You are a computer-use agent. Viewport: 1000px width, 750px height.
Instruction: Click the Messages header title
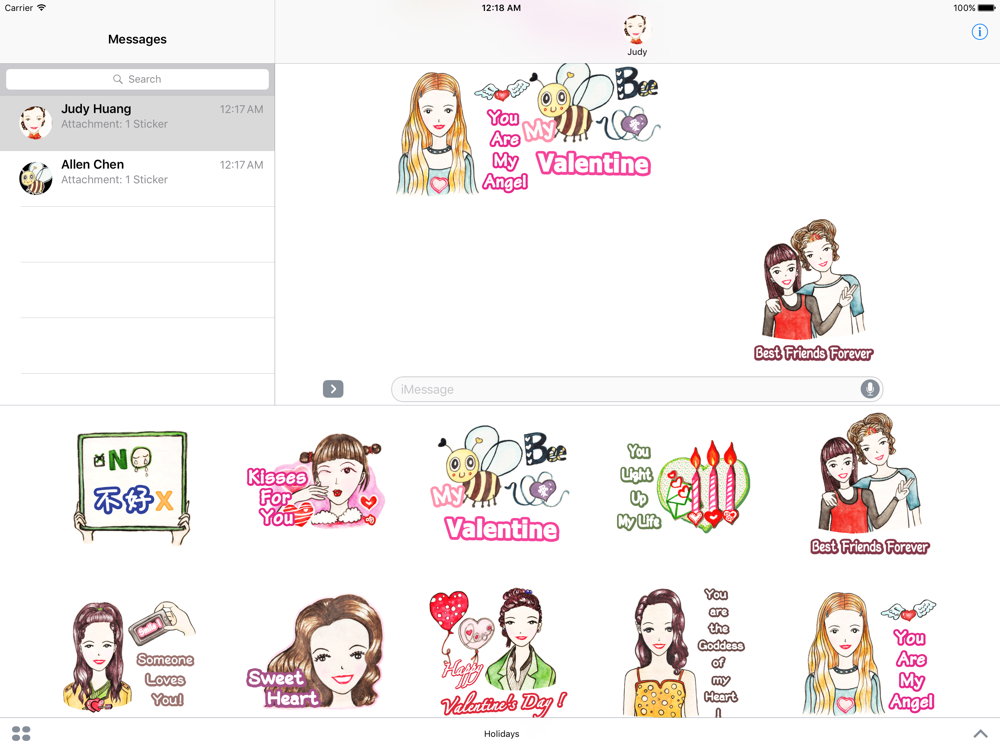(x=137, y=40)
